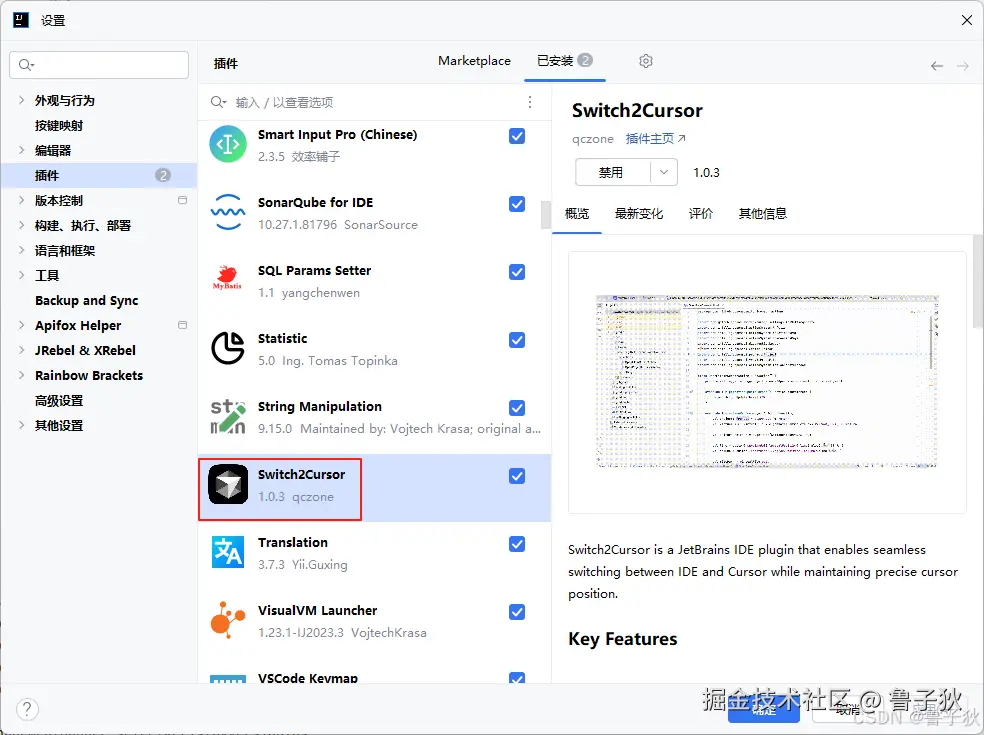Click the 确定 button
The image size is (984, 735).
click(x=764, y=710)
